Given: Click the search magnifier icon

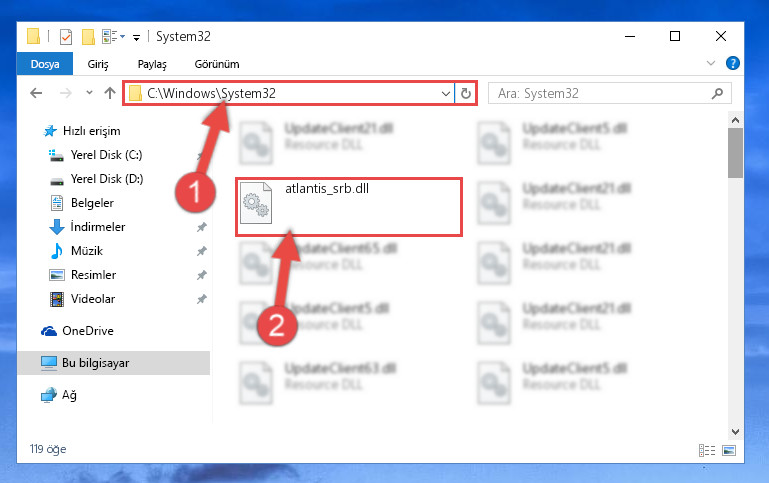Looking at the screenshot, I should (717, 93).
